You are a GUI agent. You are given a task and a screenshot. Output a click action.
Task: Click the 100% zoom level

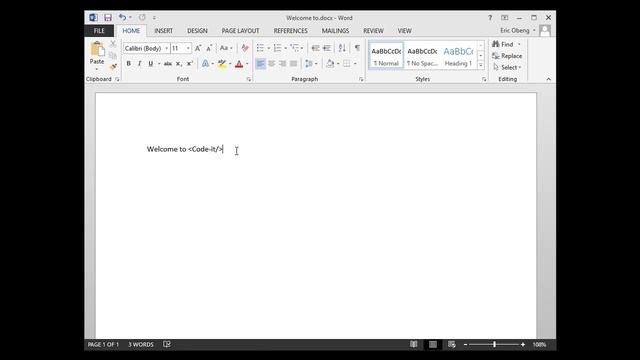[x=539, y=344]
